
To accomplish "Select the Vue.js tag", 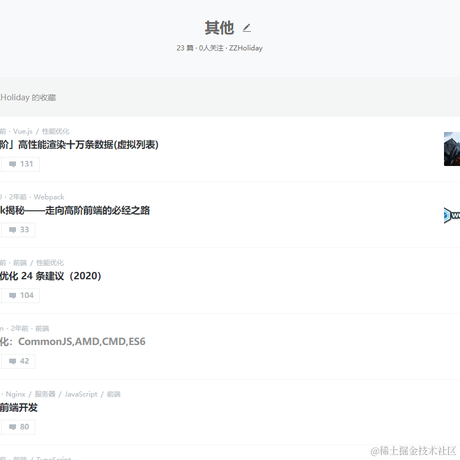I will pos(23,131).
